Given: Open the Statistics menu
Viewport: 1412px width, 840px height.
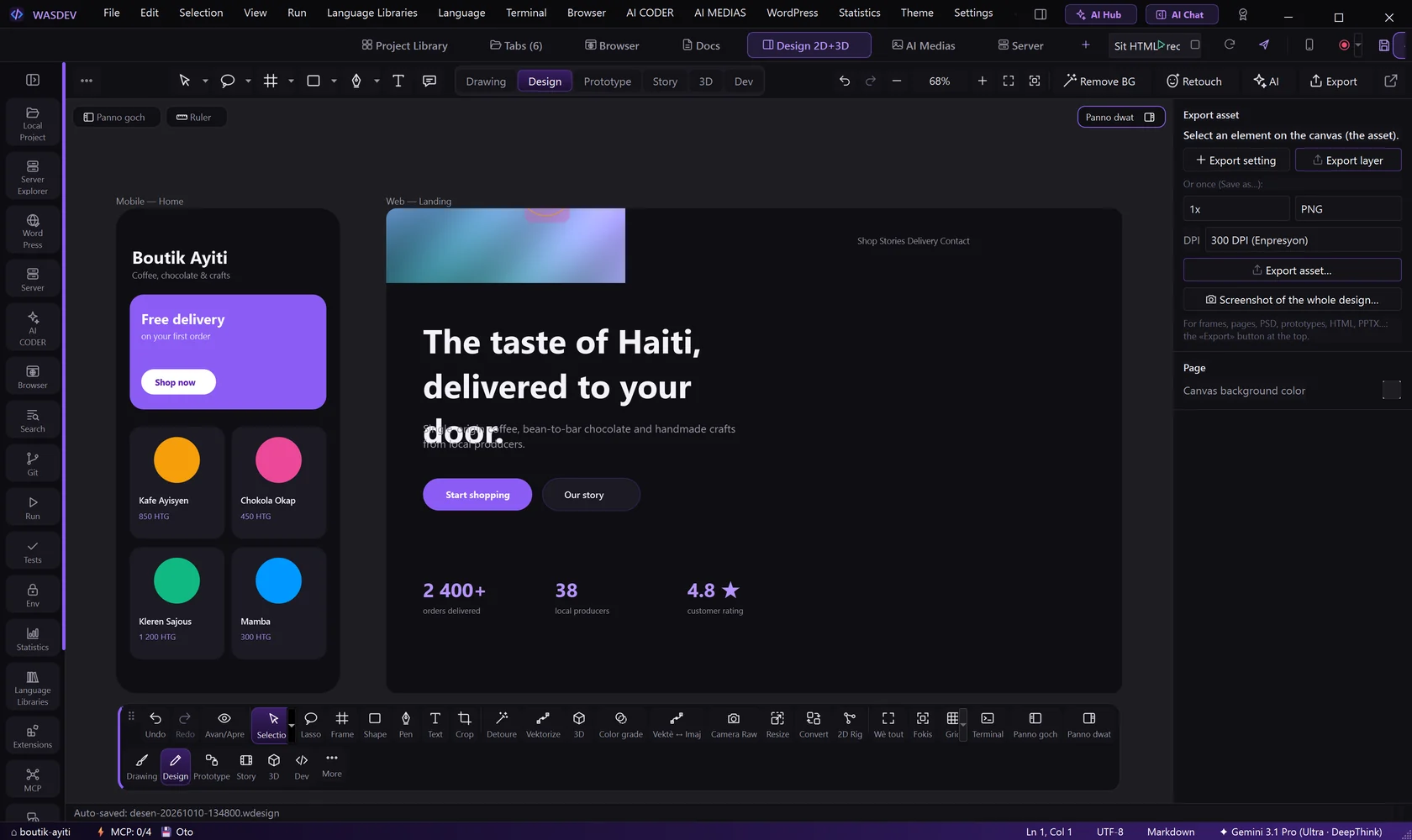Looking at the screenshot, I should (x=859, y=13).
